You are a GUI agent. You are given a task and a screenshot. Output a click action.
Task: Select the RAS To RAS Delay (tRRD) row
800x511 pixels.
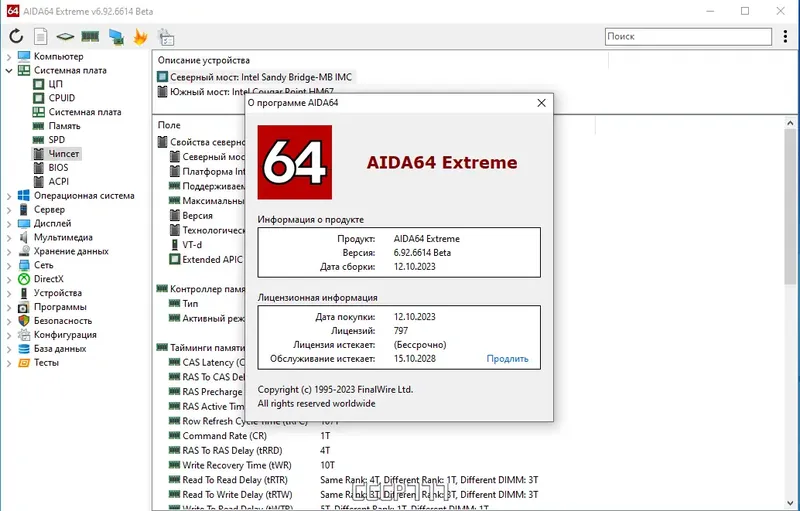(232, 451)
